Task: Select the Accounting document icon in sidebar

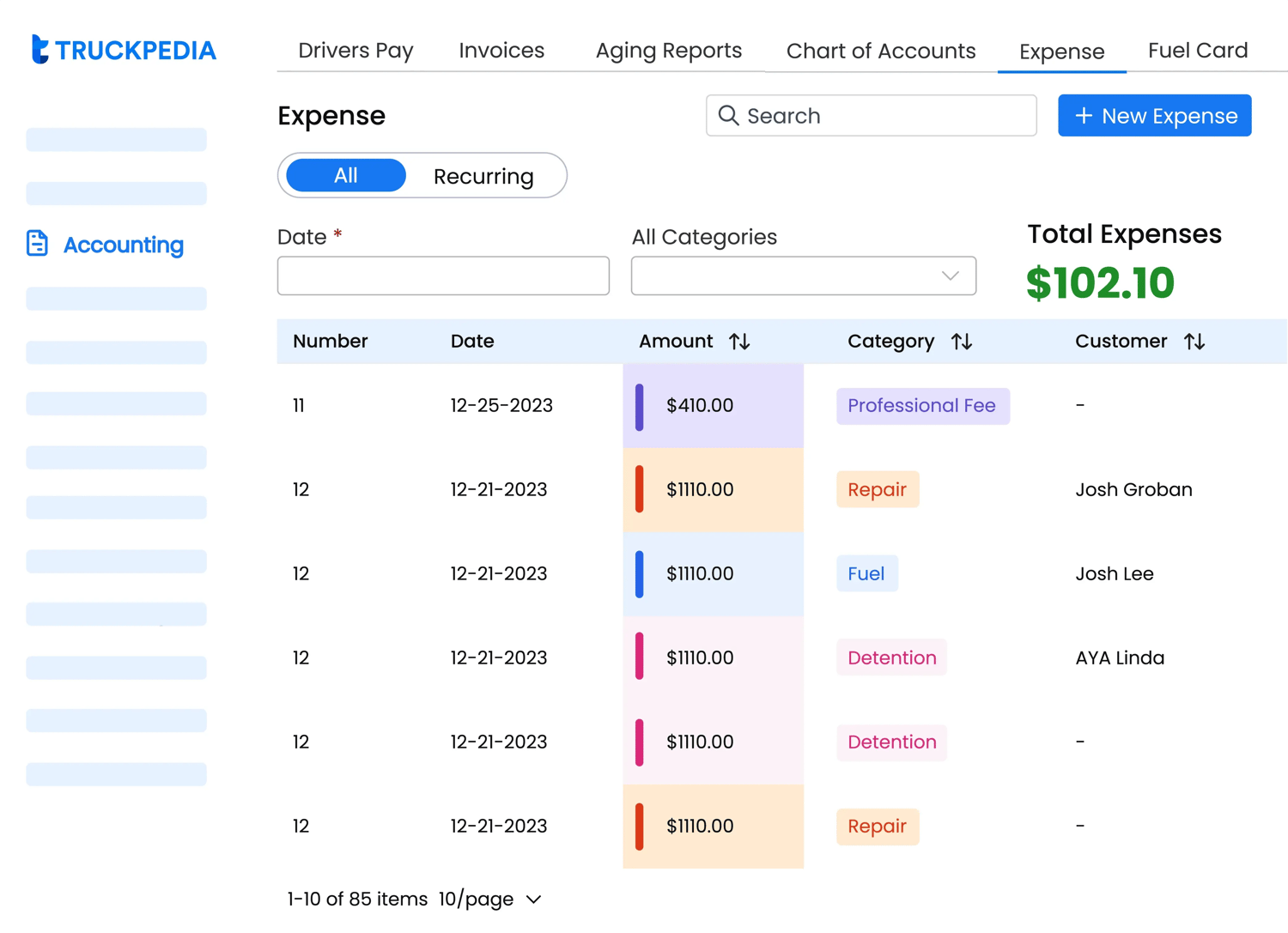Action: point(37,244)
